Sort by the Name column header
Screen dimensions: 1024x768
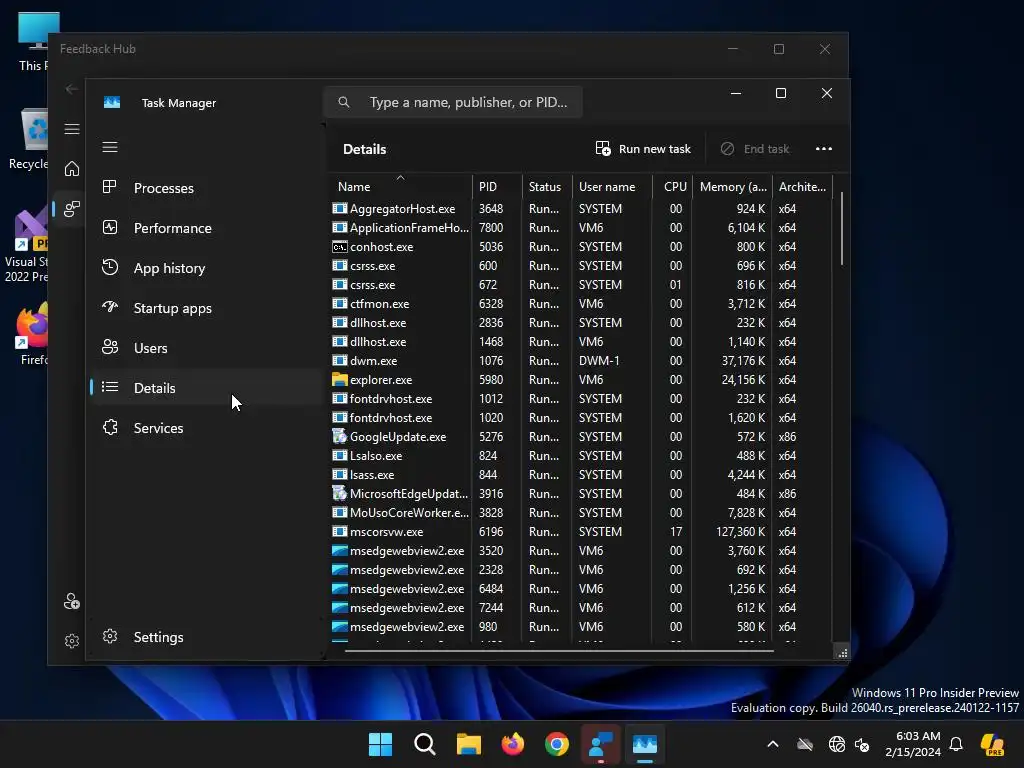coord(400,187)
